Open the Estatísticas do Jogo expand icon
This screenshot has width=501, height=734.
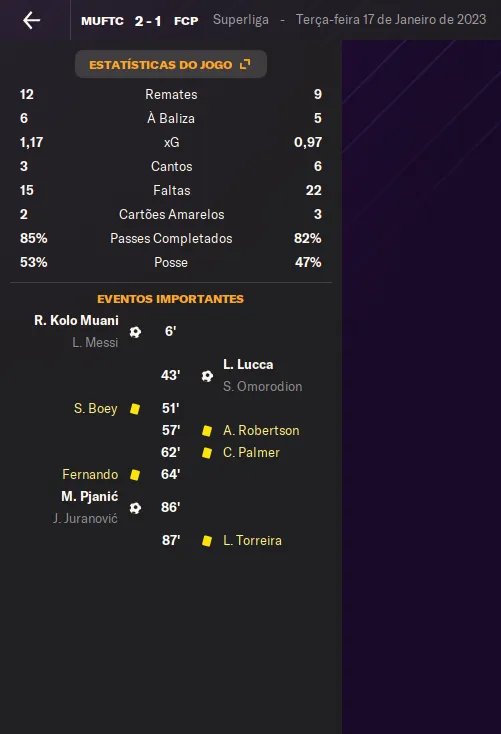pyautogui.click(x=245, y=64)
